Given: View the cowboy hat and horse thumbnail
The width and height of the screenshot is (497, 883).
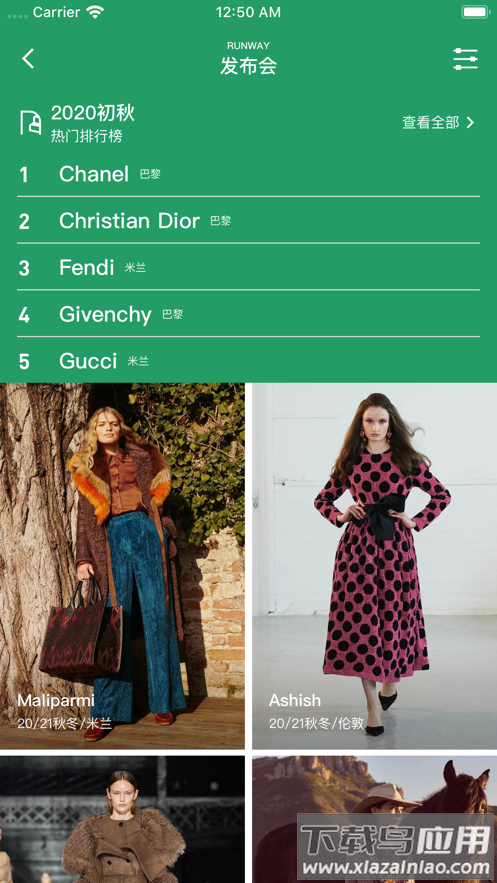Looking at the screenshot, I should (x=374, y=819).
